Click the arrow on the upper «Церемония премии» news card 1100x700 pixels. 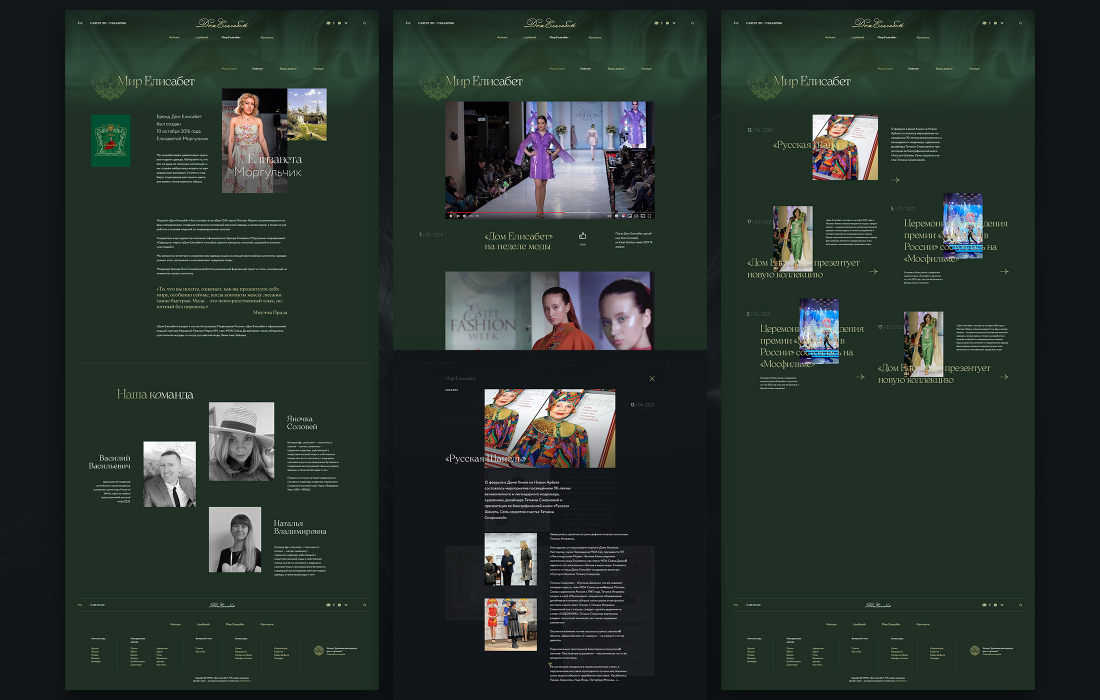[1004, 271]
